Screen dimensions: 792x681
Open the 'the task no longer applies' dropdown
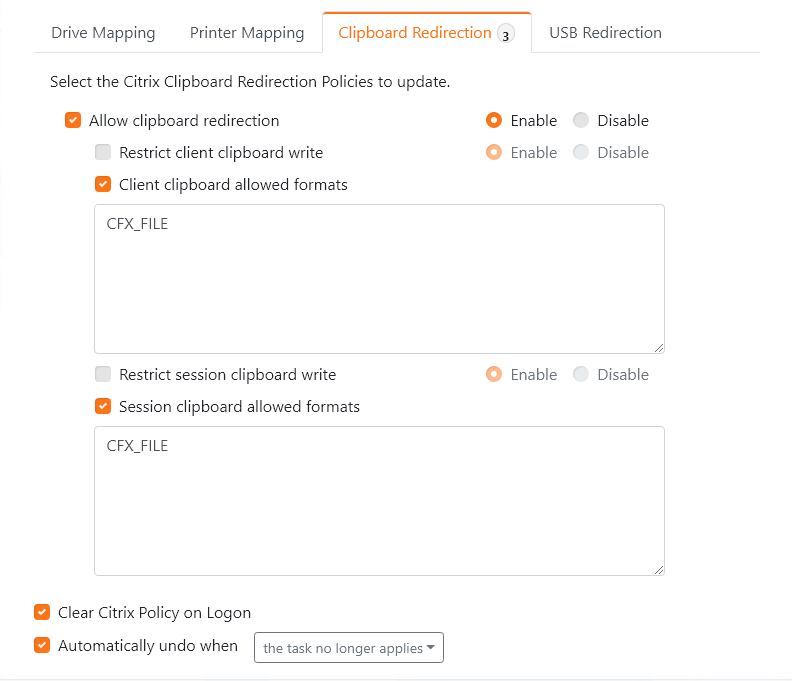tap(349, 648)
